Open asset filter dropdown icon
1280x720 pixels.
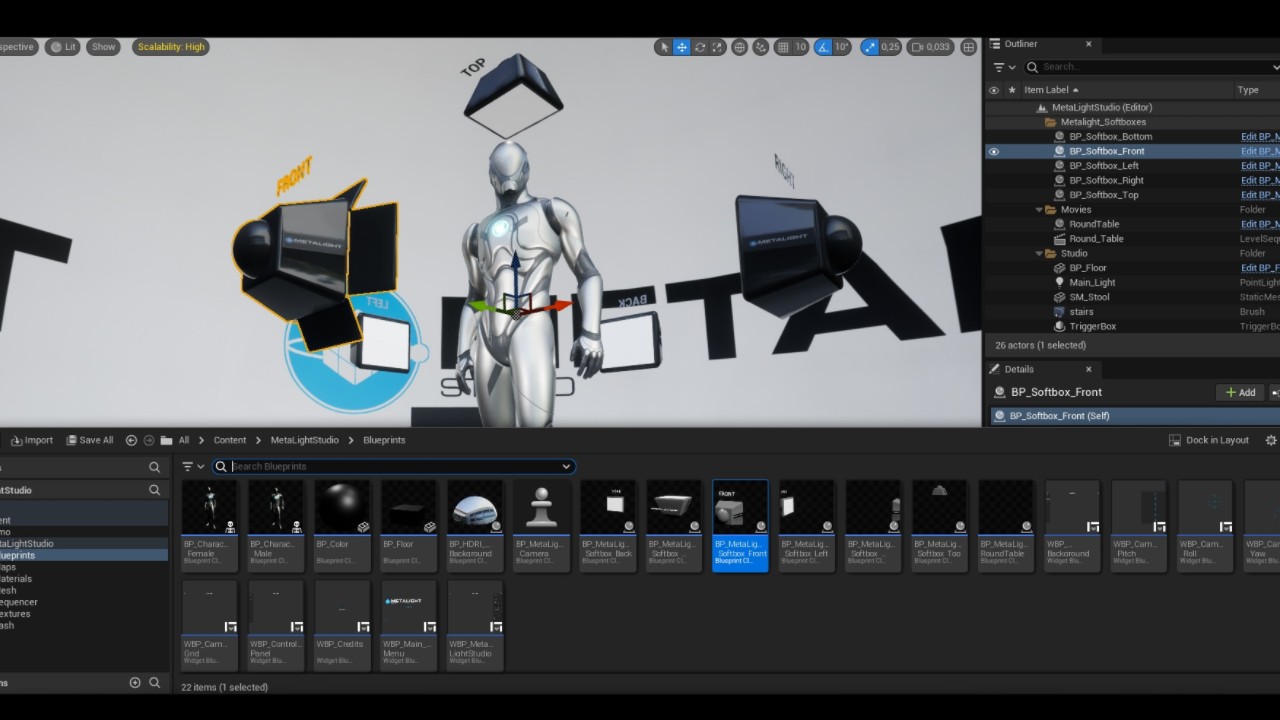pos(193,466)
